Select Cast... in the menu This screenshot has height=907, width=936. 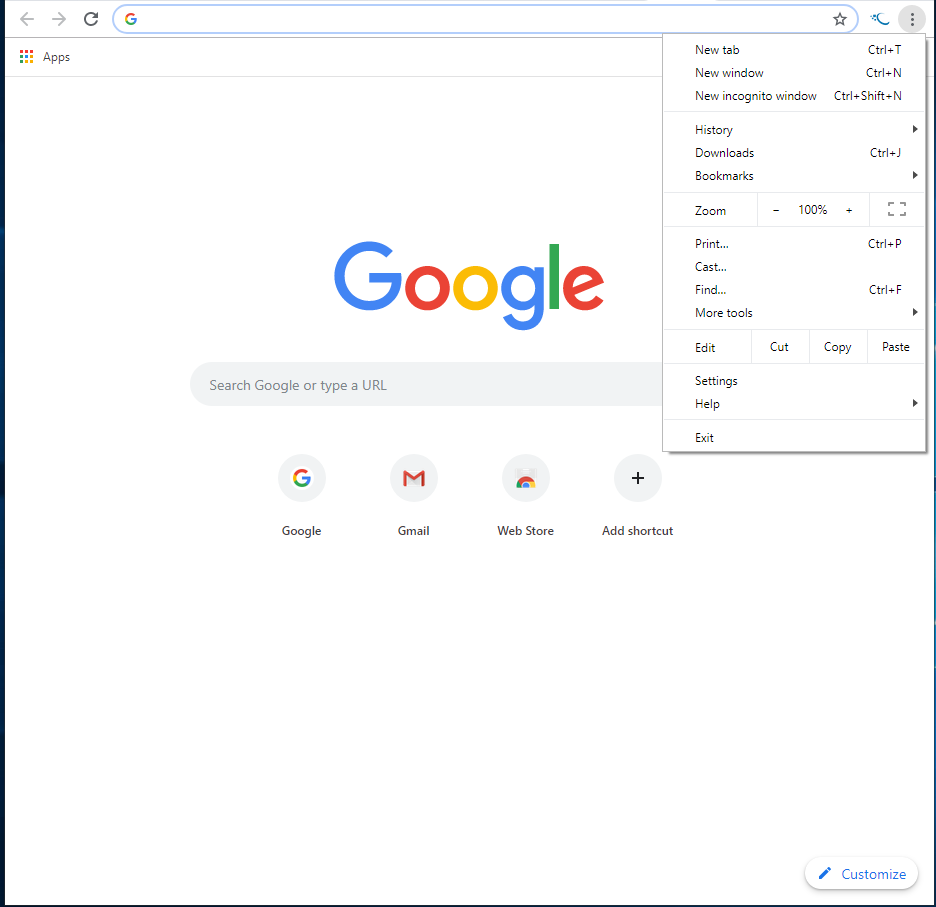pyautogui.click(x=794, y=267)
